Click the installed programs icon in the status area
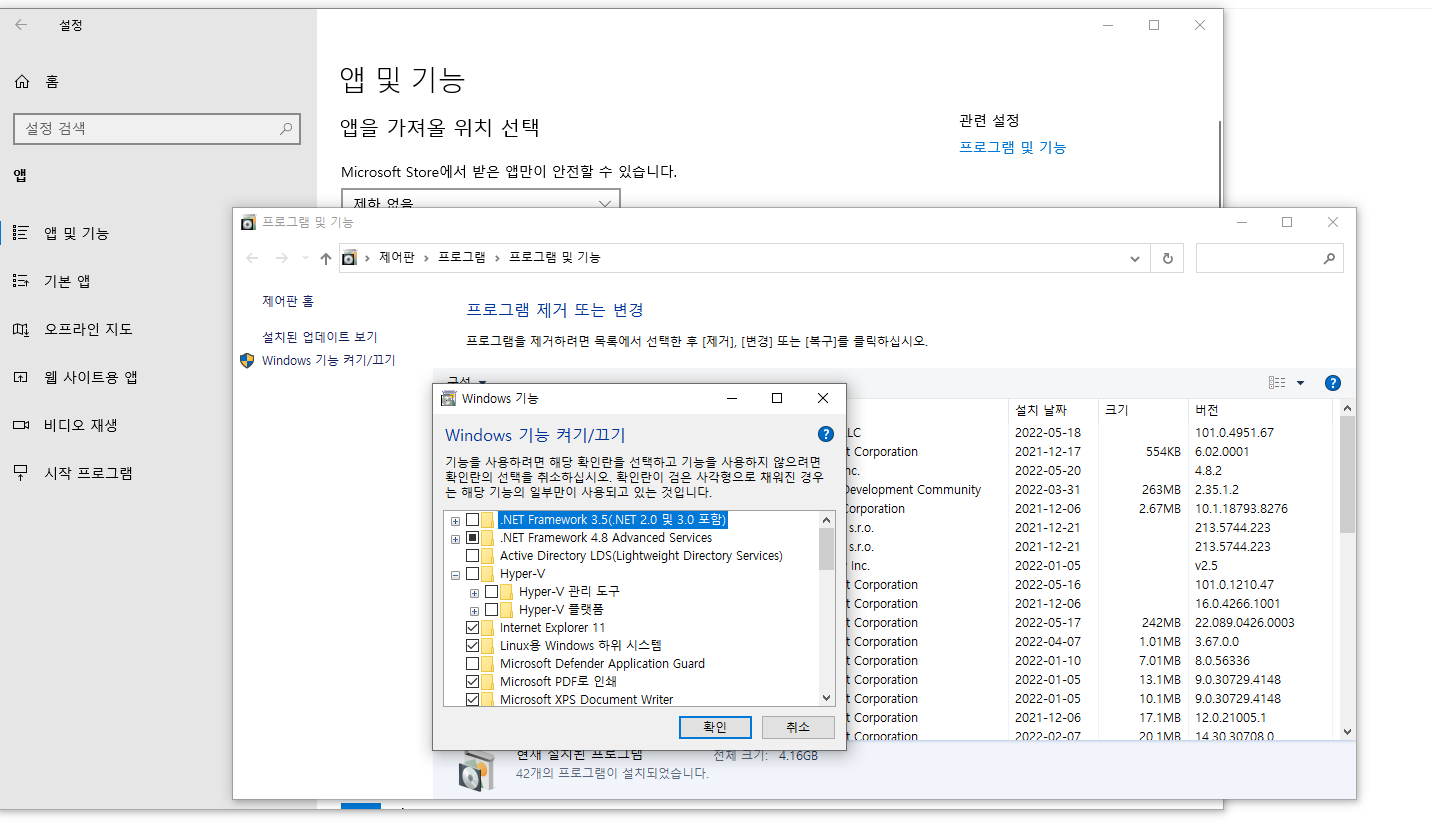The image size is (1432, 827). coord(476,770)
